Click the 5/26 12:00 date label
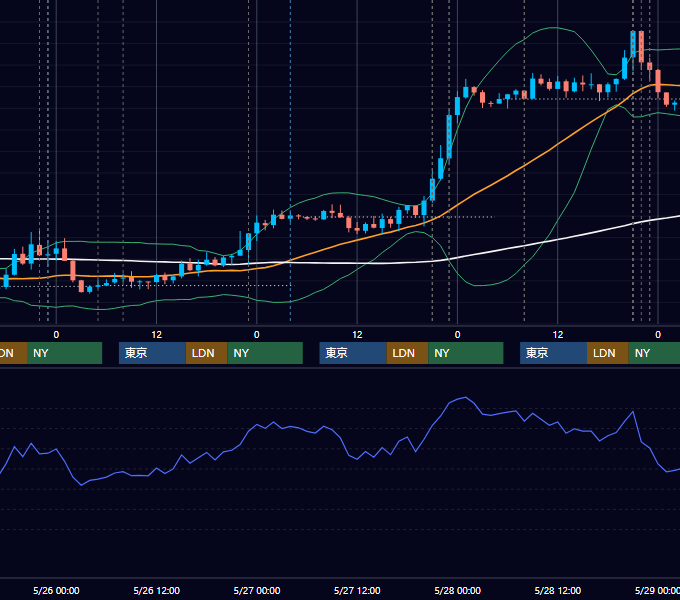Image resolution: width=680 pixels, height=600 pixels. tap(157, 590)
